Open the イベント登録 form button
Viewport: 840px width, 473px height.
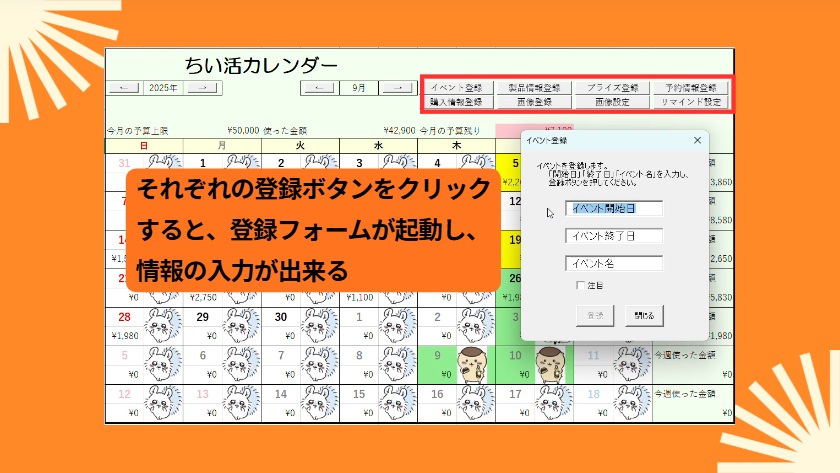coord(456,88)
